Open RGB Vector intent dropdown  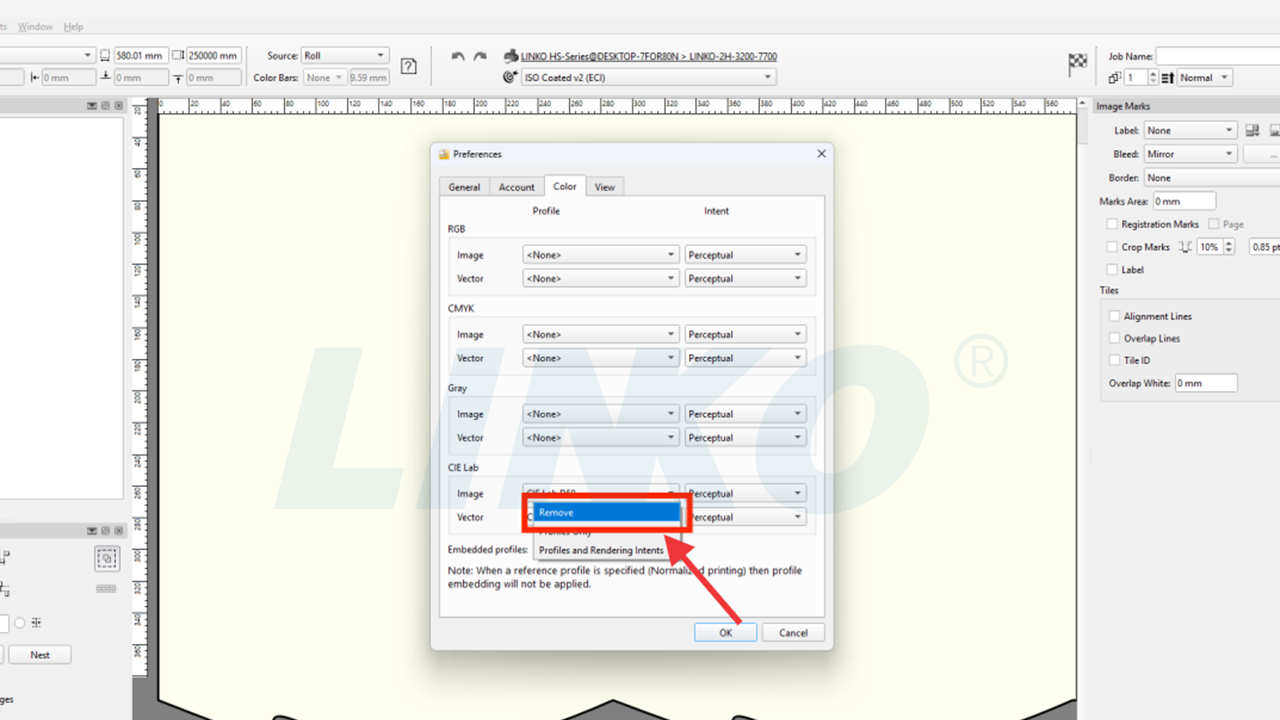coord(745,279)
